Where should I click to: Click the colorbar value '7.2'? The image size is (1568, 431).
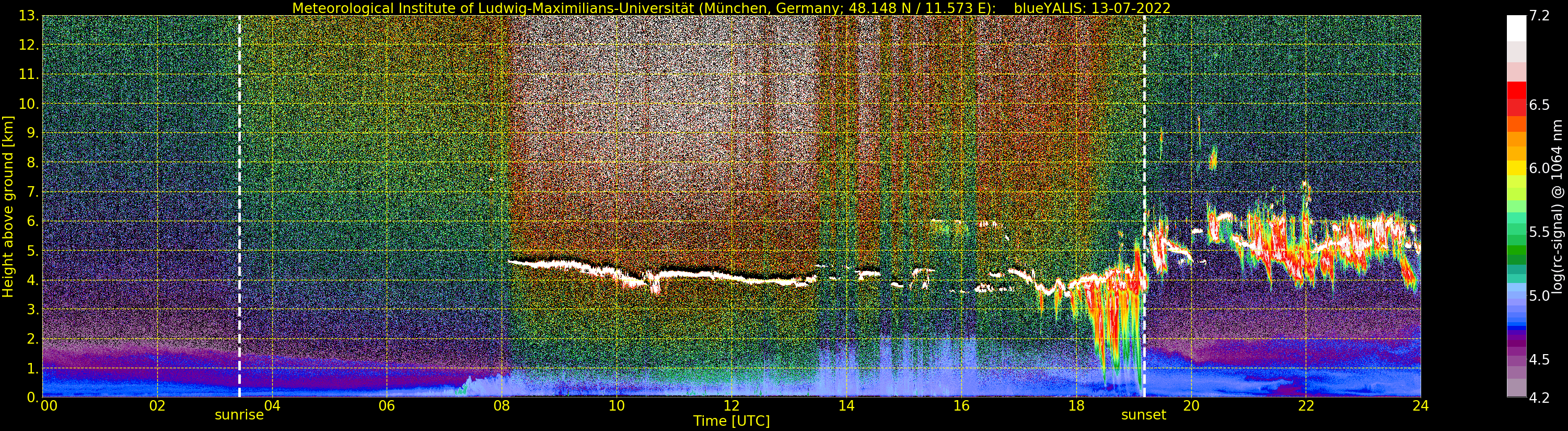1539,16
